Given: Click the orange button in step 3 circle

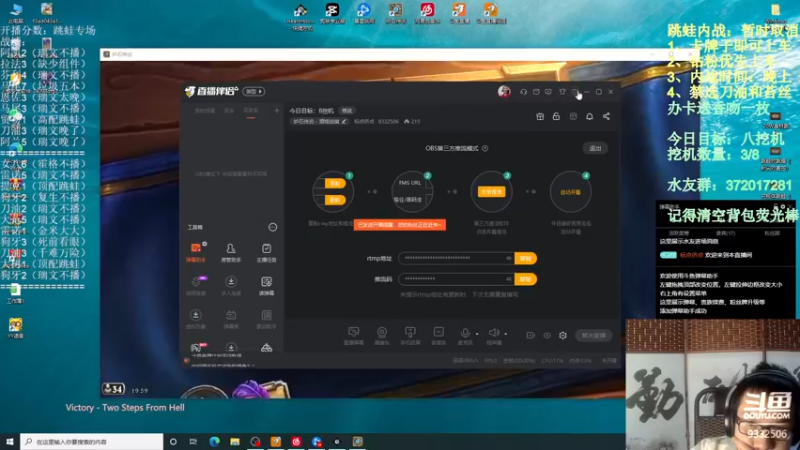Looking at the screenshot, I should click(x=491, y=192).
